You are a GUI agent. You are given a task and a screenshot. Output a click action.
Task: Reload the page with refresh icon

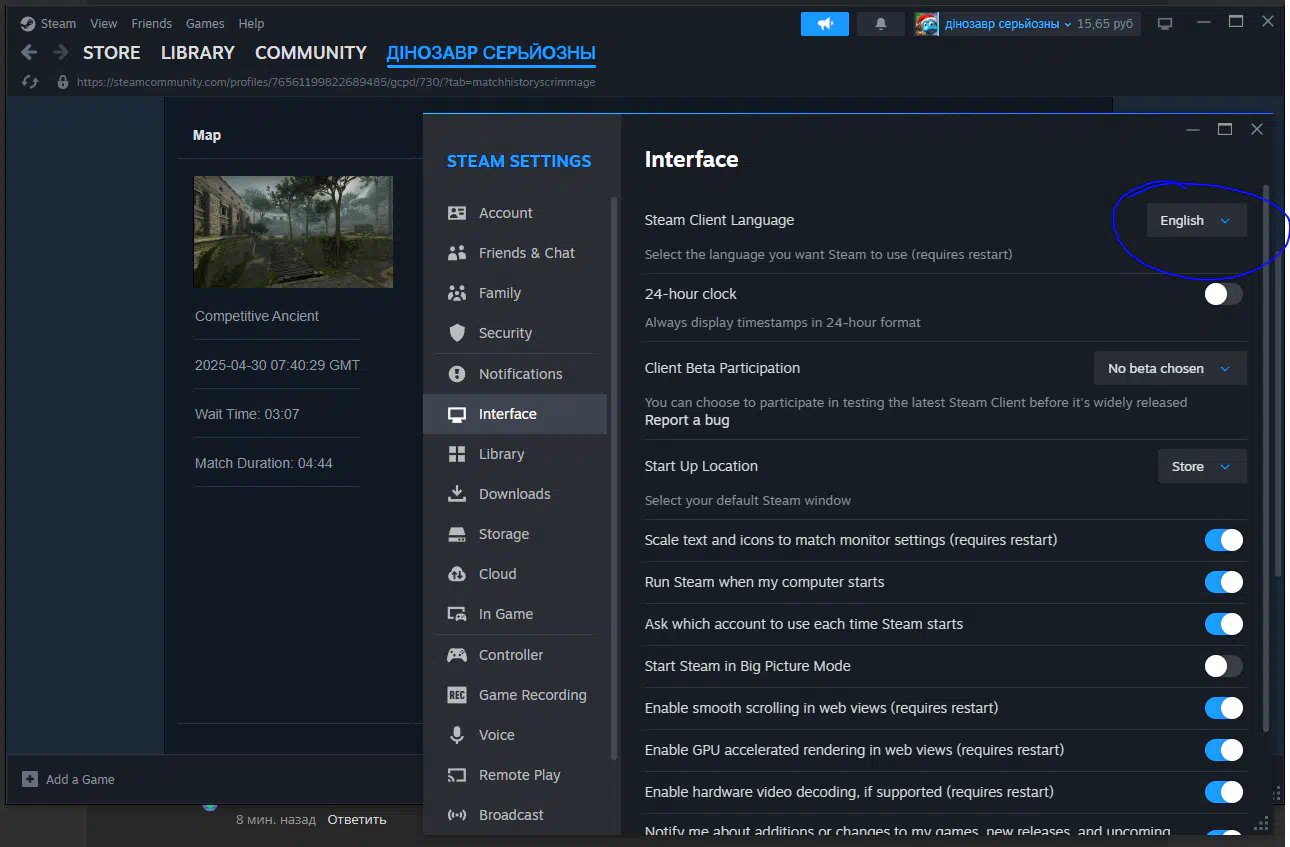tap(30, 82)
